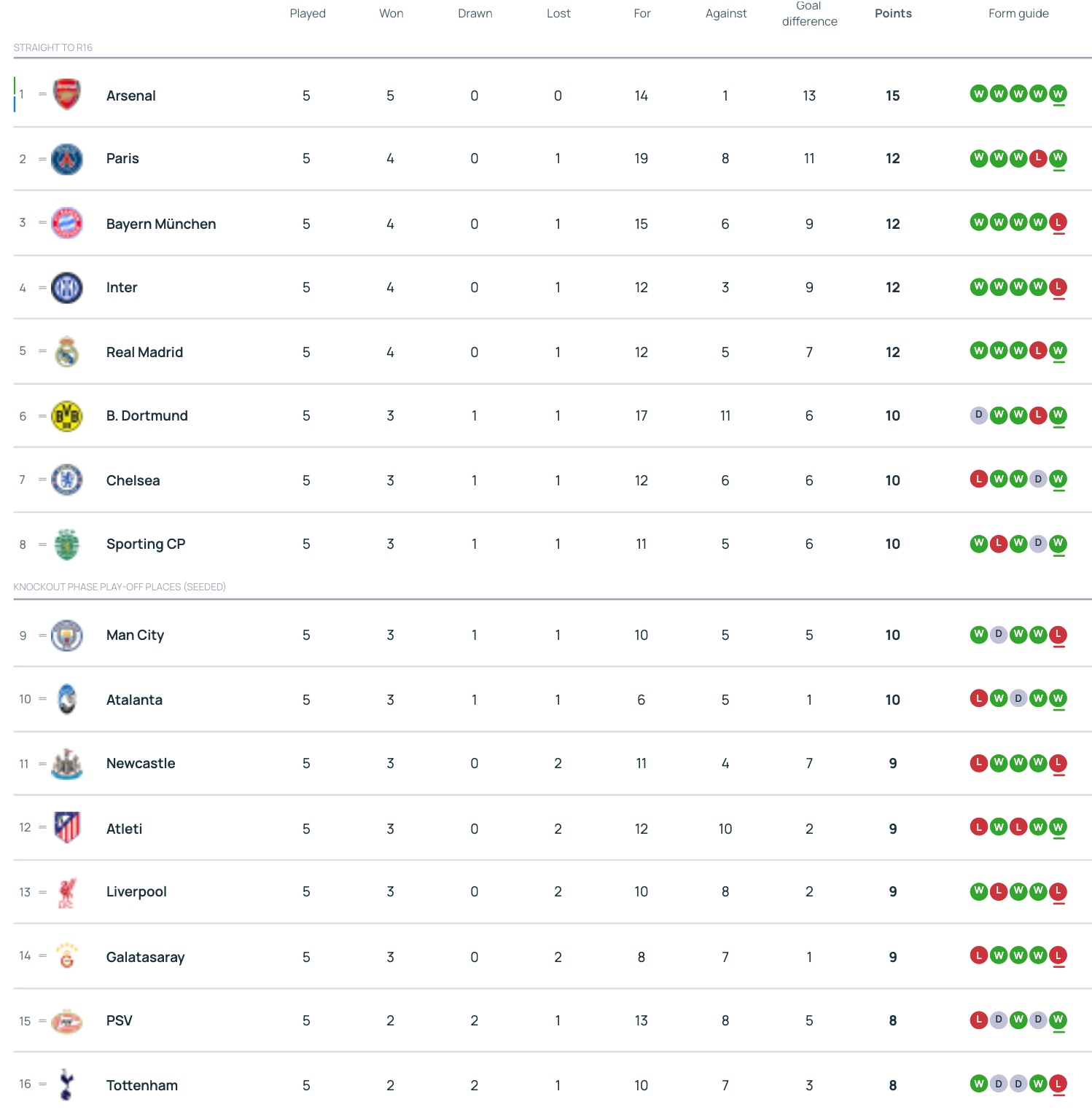The height and width of the screenshot is (1118, 1092).
Task: Open the Real Madrid team link
Action: click(144, 352)
